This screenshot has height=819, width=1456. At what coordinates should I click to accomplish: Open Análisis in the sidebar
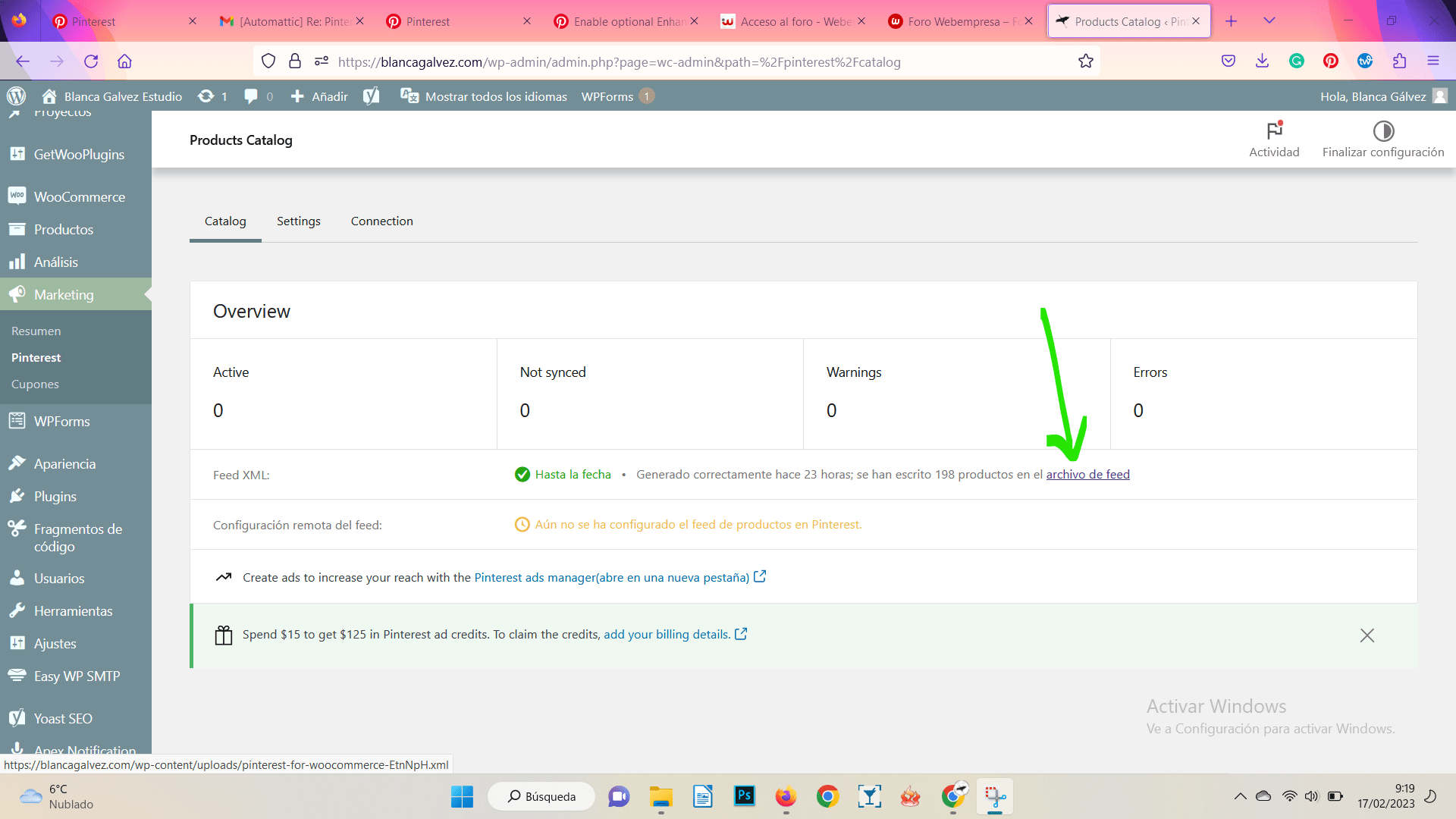(76, 262)
